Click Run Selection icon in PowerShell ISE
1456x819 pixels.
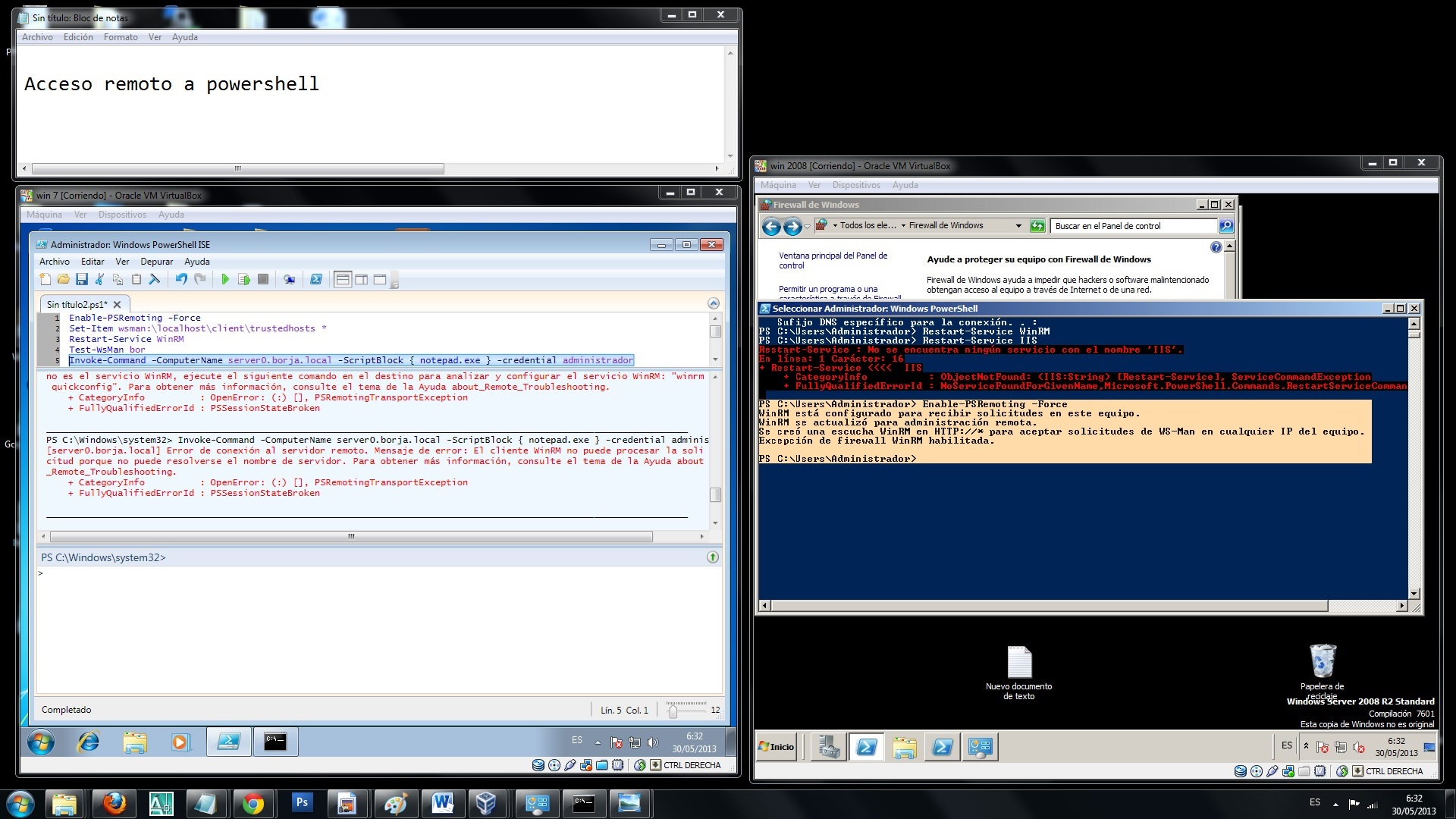pyautogui.click(x=243, y=280)
